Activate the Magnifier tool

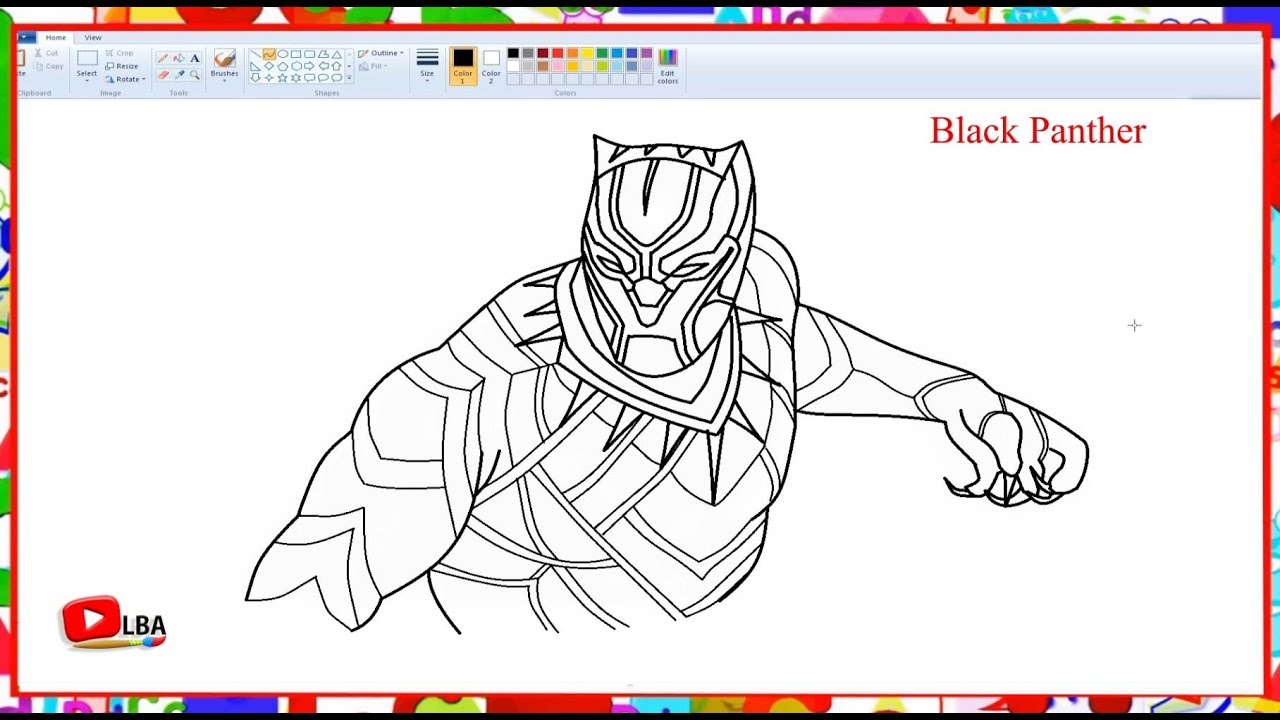(193, 75)
